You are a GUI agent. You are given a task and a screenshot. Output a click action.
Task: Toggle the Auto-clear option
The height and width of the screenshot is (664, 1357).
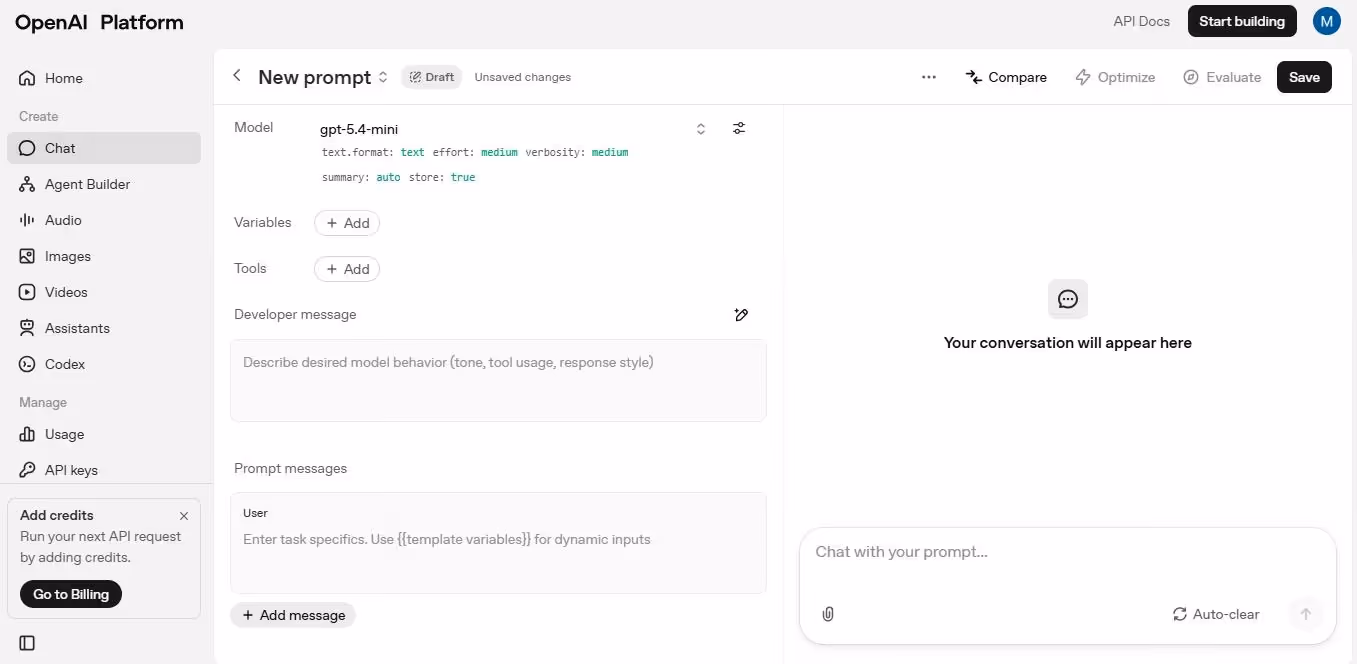[1216, 614]
